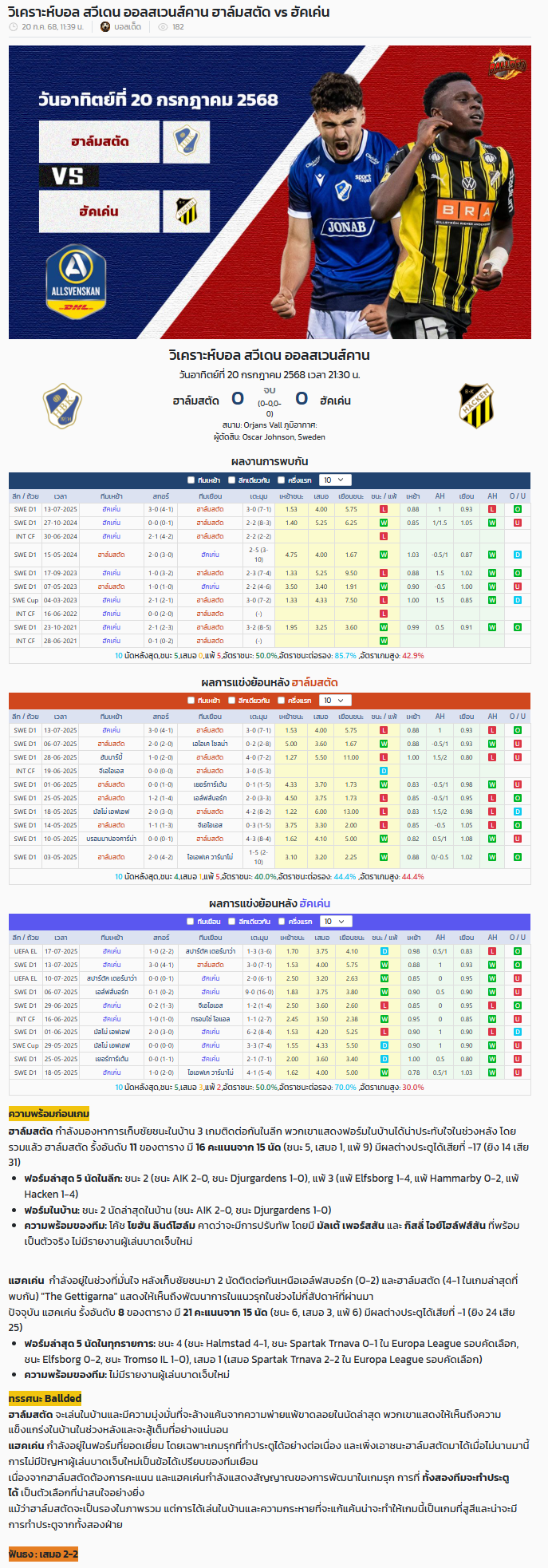Click odds value 9.50 in head-to-head 17-09-2023 row
This screenshot has height=1568, width=548.
351,573
